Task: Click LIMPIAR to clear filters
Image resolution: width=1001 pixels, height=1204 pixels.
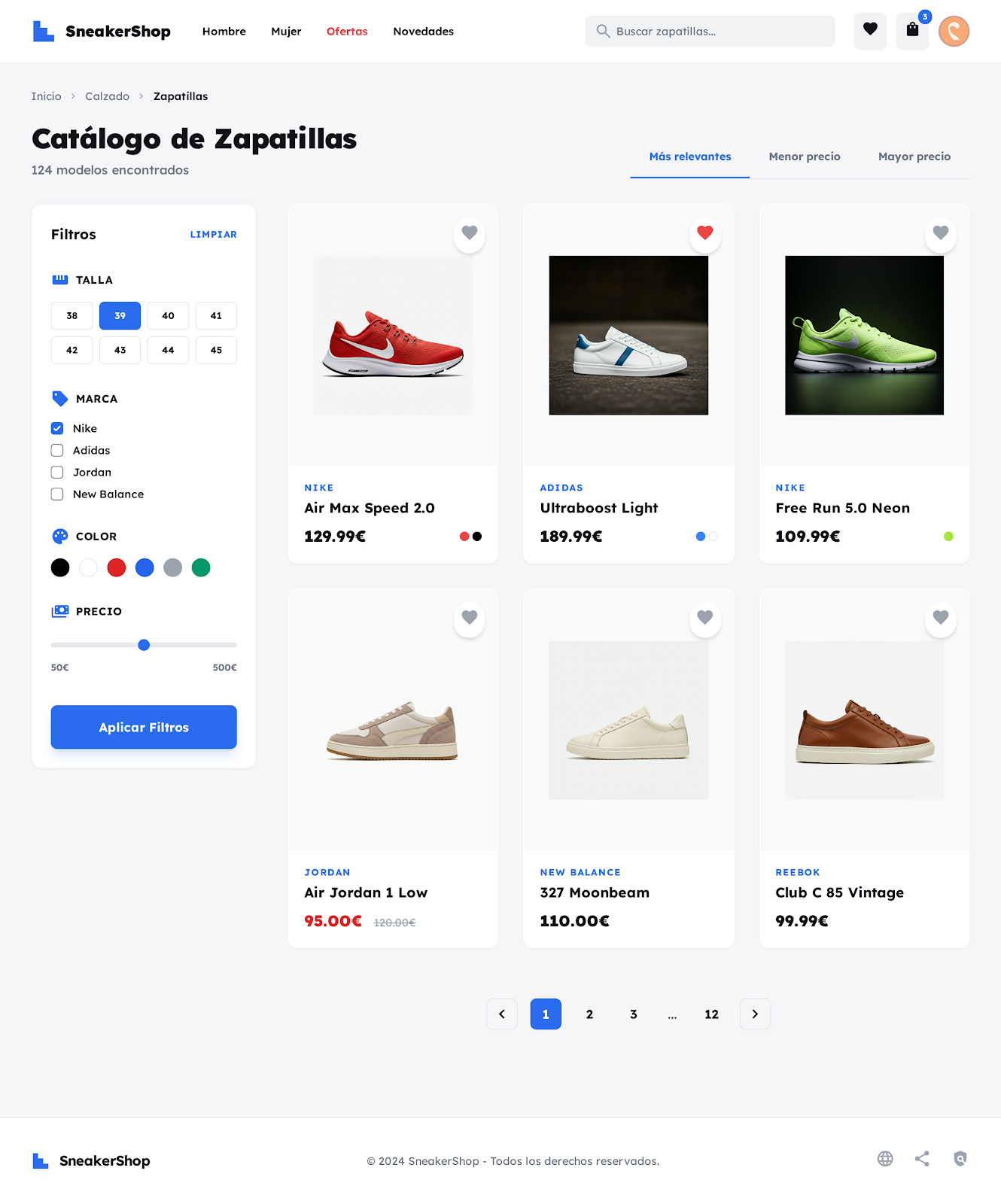Action: pos(214,235)
